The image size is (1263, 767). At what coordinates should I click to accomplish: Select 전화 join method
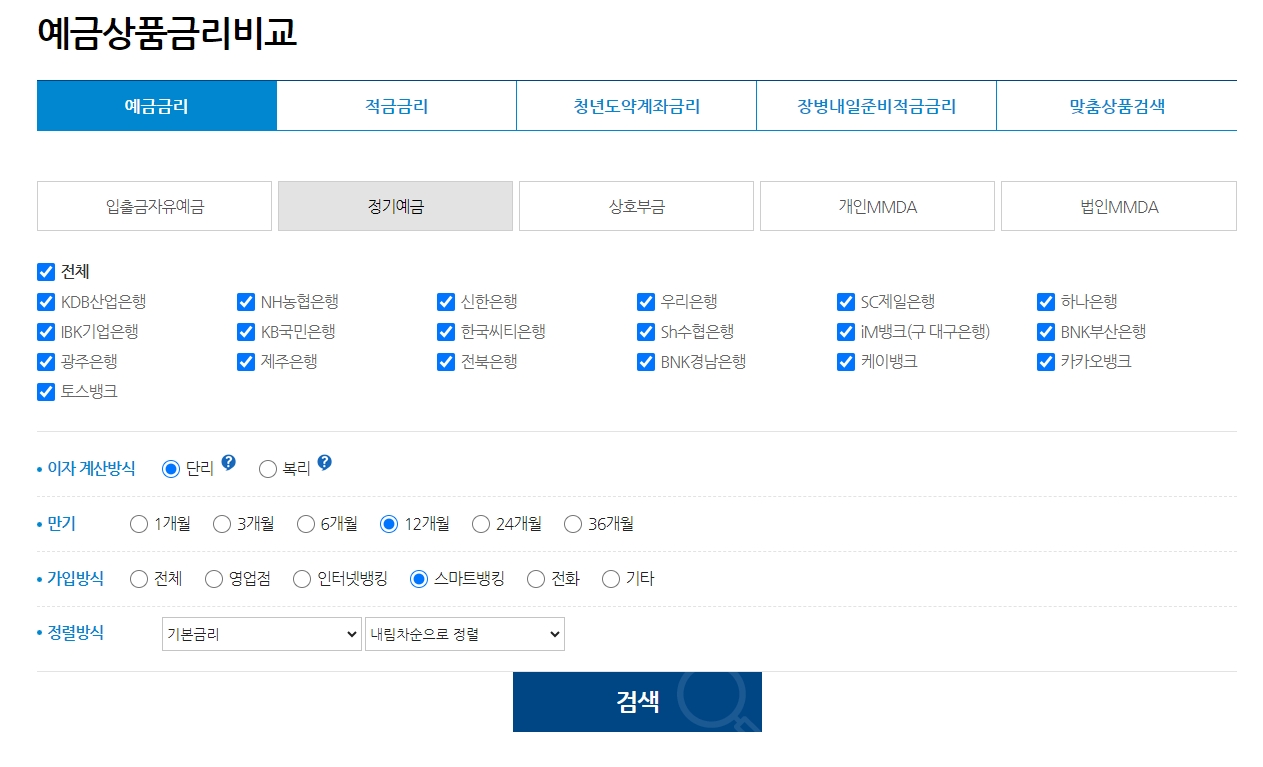click(x=536, y=579)
